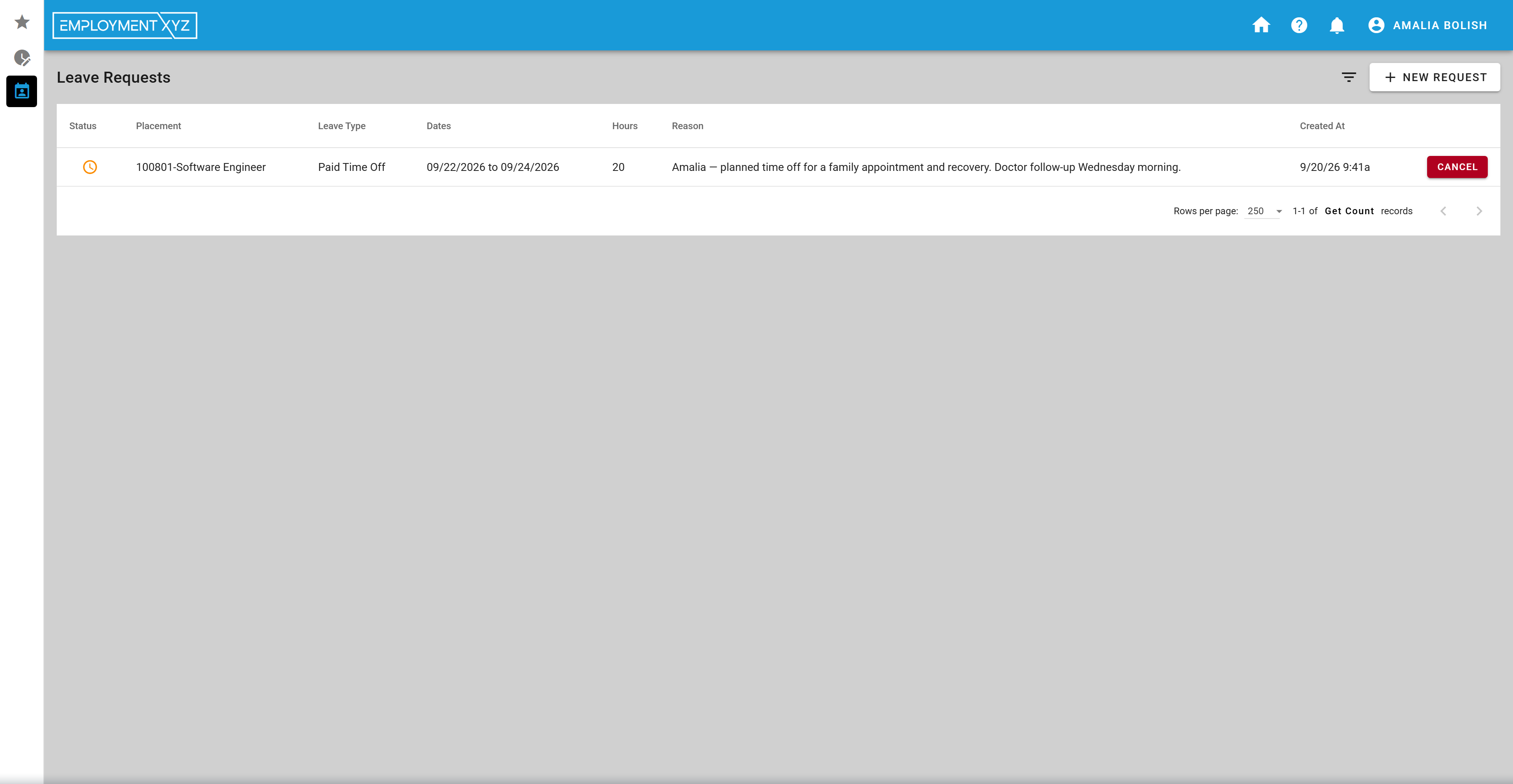1513x784 pixels.
Task: Click the EmploymentXYZ logo
Action: coord(125,25)
